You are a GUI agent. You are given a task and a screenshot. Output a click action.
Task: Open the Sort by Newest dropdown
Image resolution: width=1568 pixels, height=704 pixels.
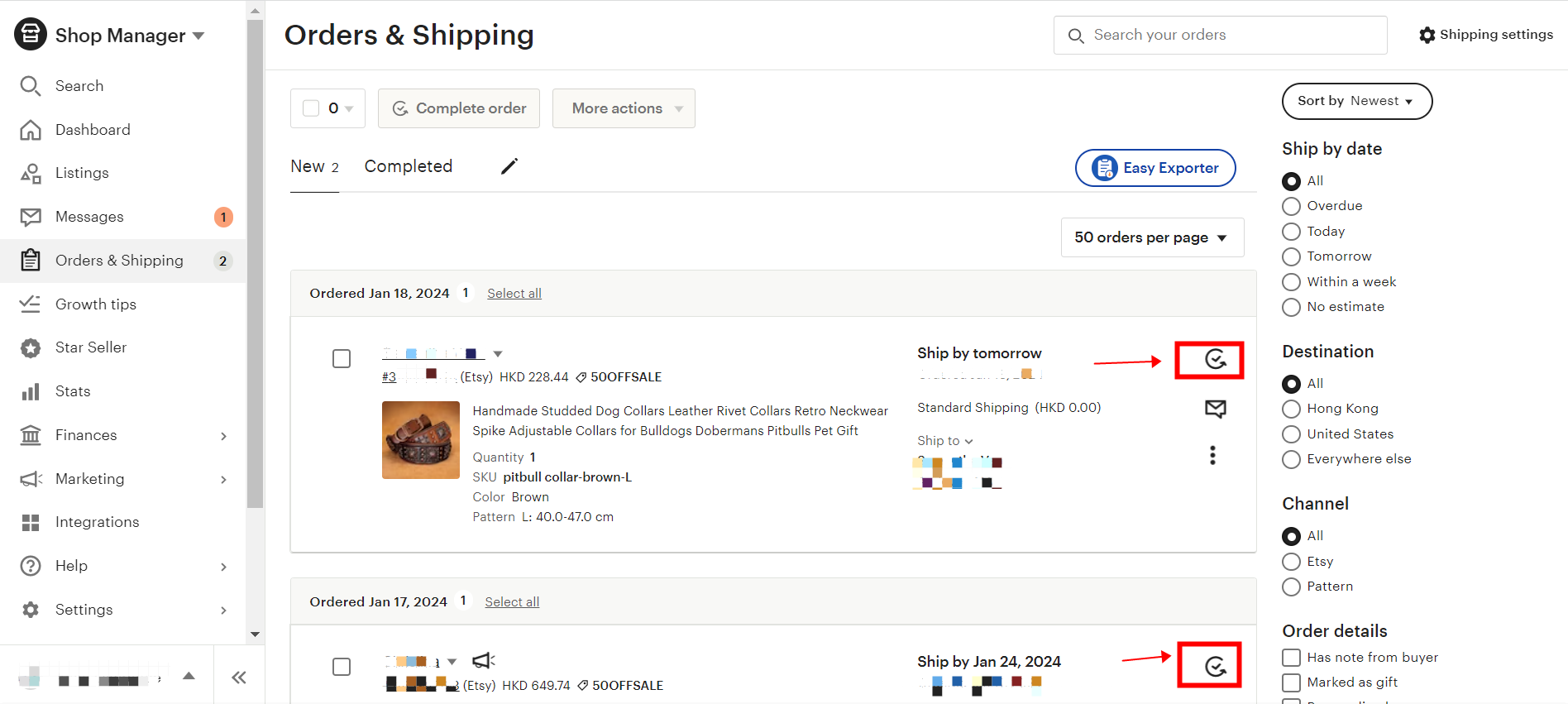pos(1356,101)
